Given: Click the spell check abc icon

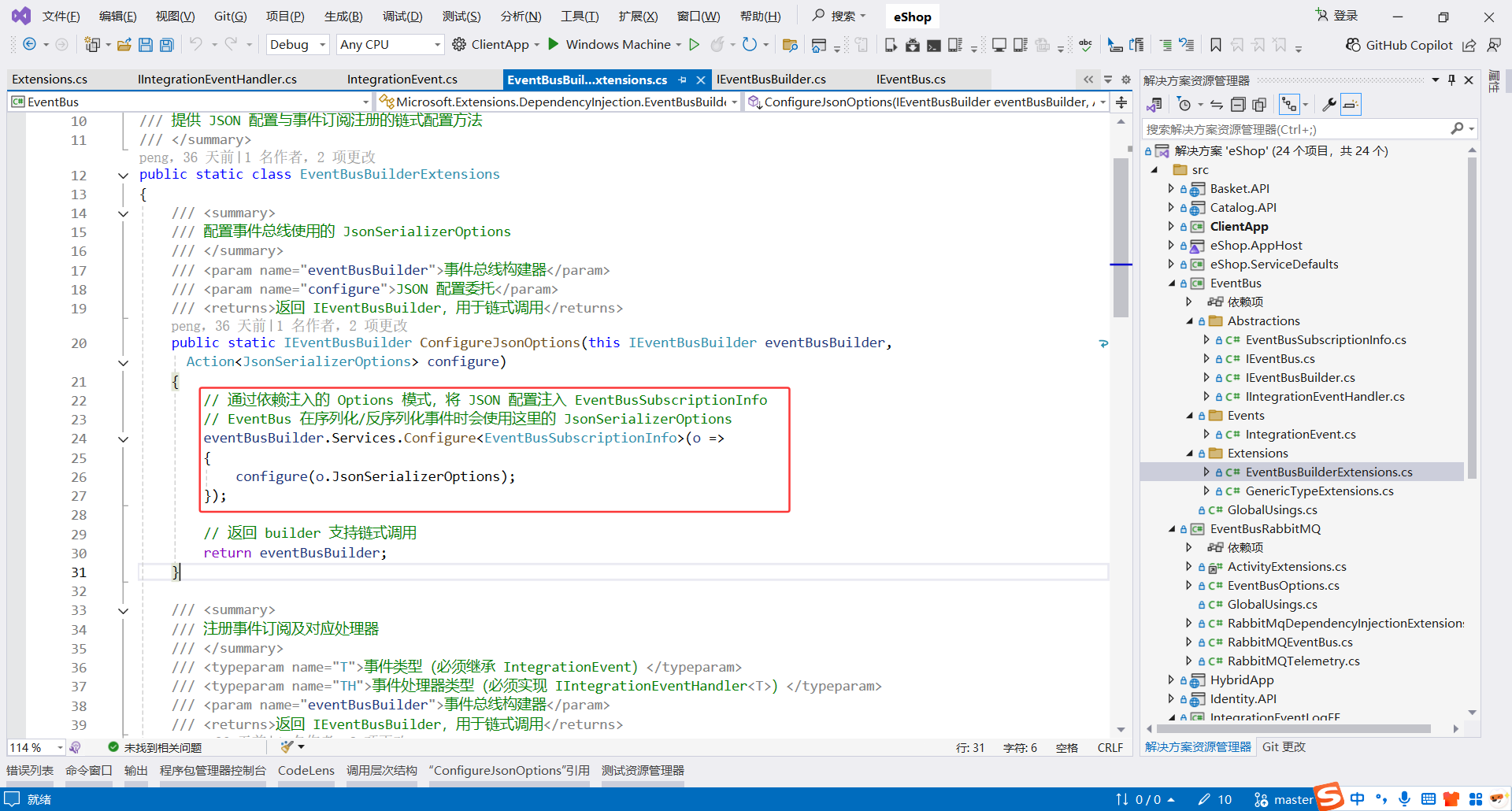Looking at the screenshot, I should point(1085,45).
